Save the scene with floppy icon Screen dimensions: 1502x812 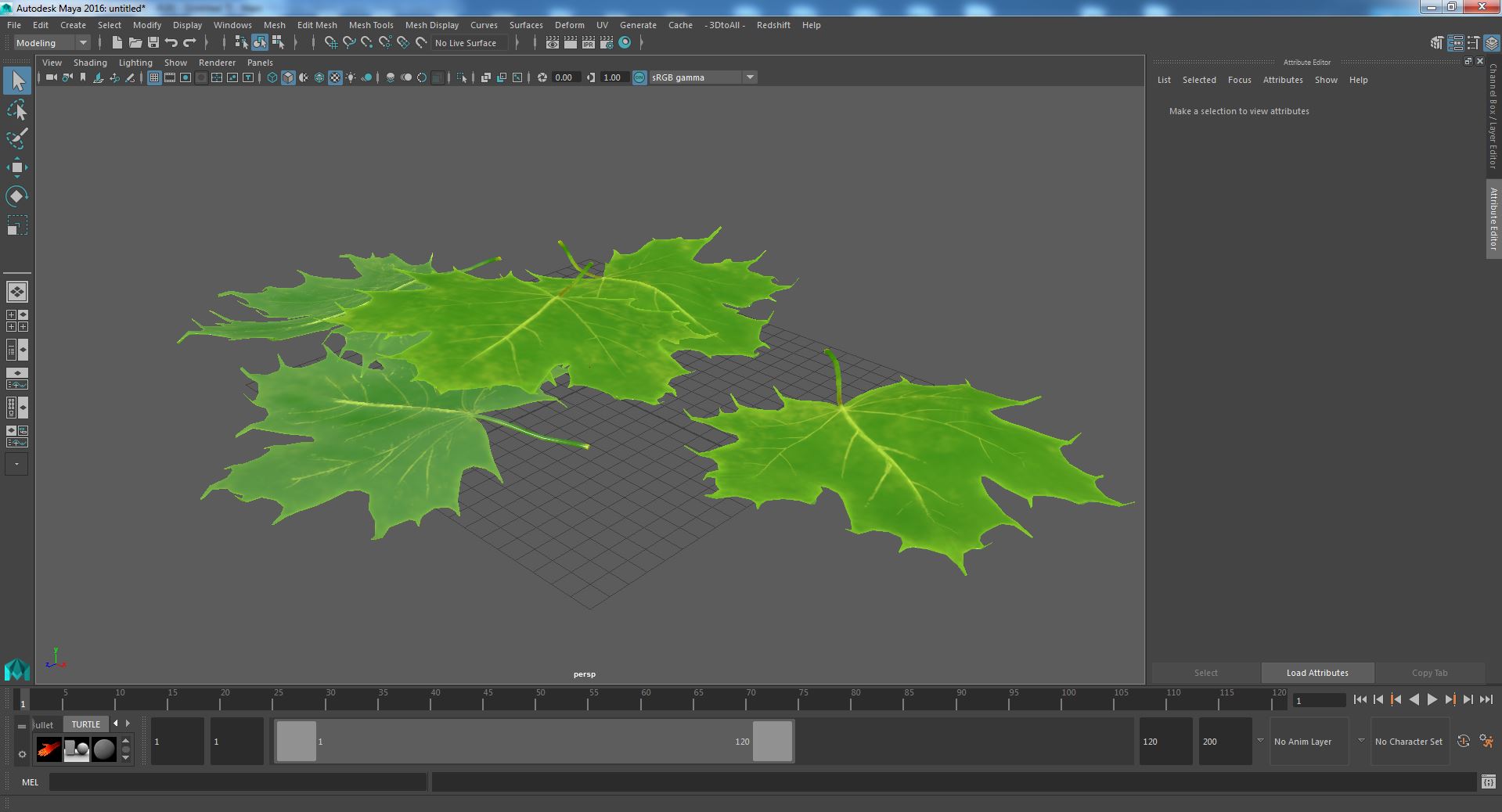[x=153, y=42]
